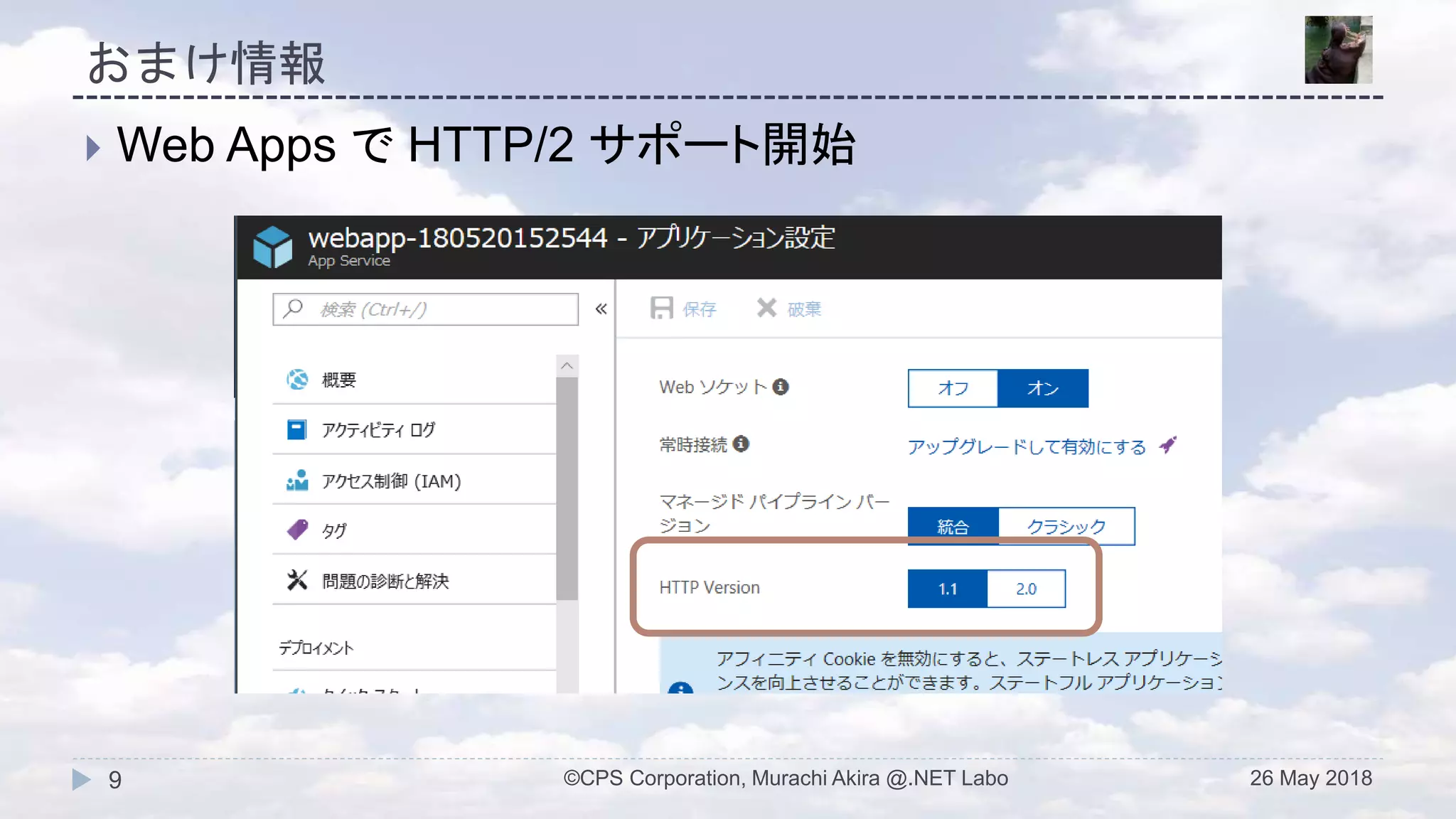Click アップグレードして有効にする link
Screen dimensions: 1456x819
[x=1027, y=446]
